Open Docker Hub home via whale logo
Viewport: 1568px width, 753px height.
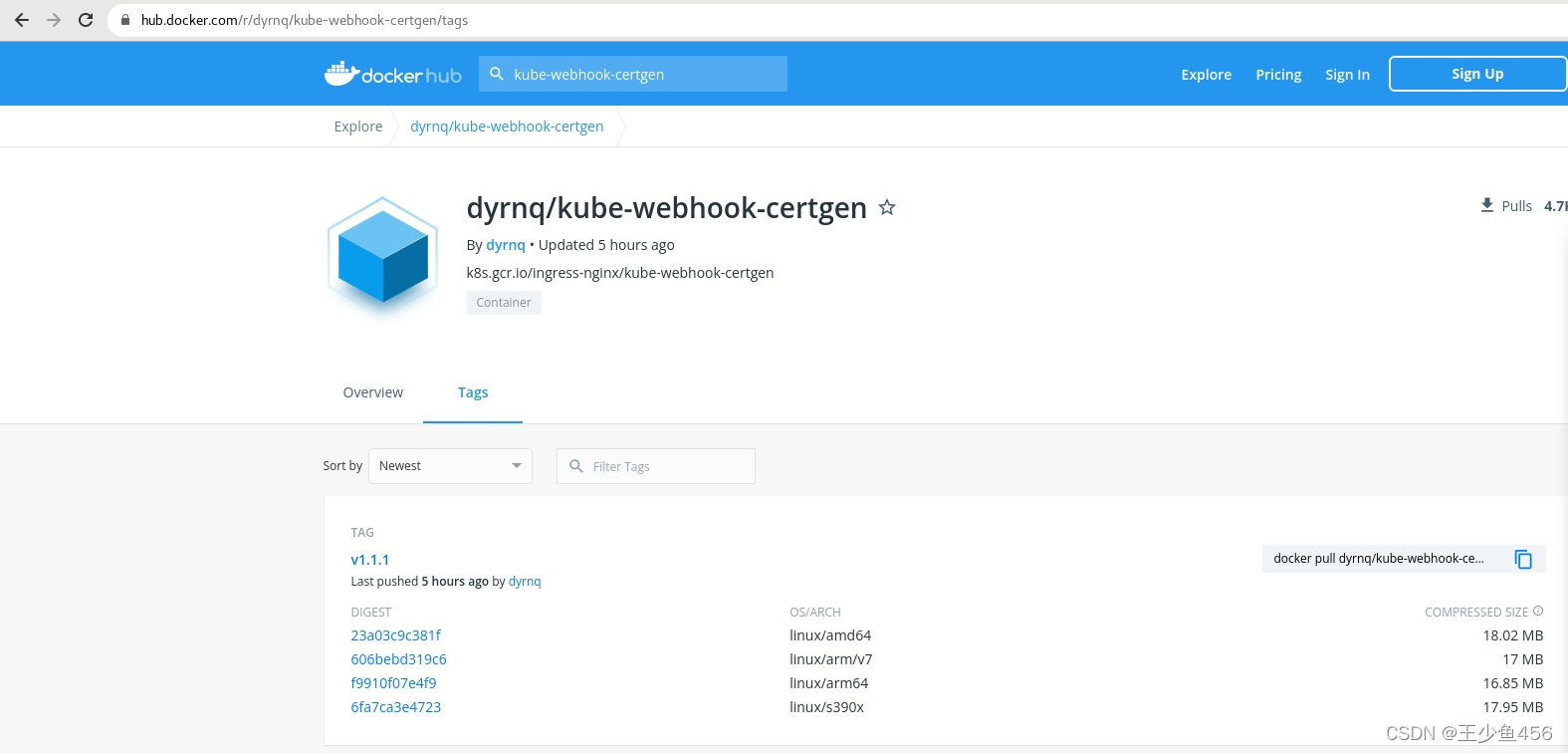pyautogui.click(x=392, y=74)
